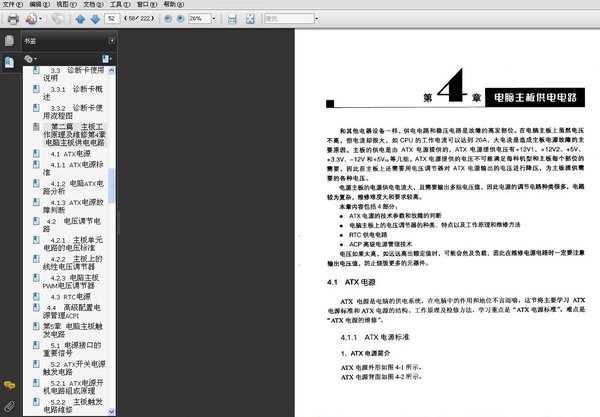
Task: Click the page number field showing 52
Action: [112, 18]
